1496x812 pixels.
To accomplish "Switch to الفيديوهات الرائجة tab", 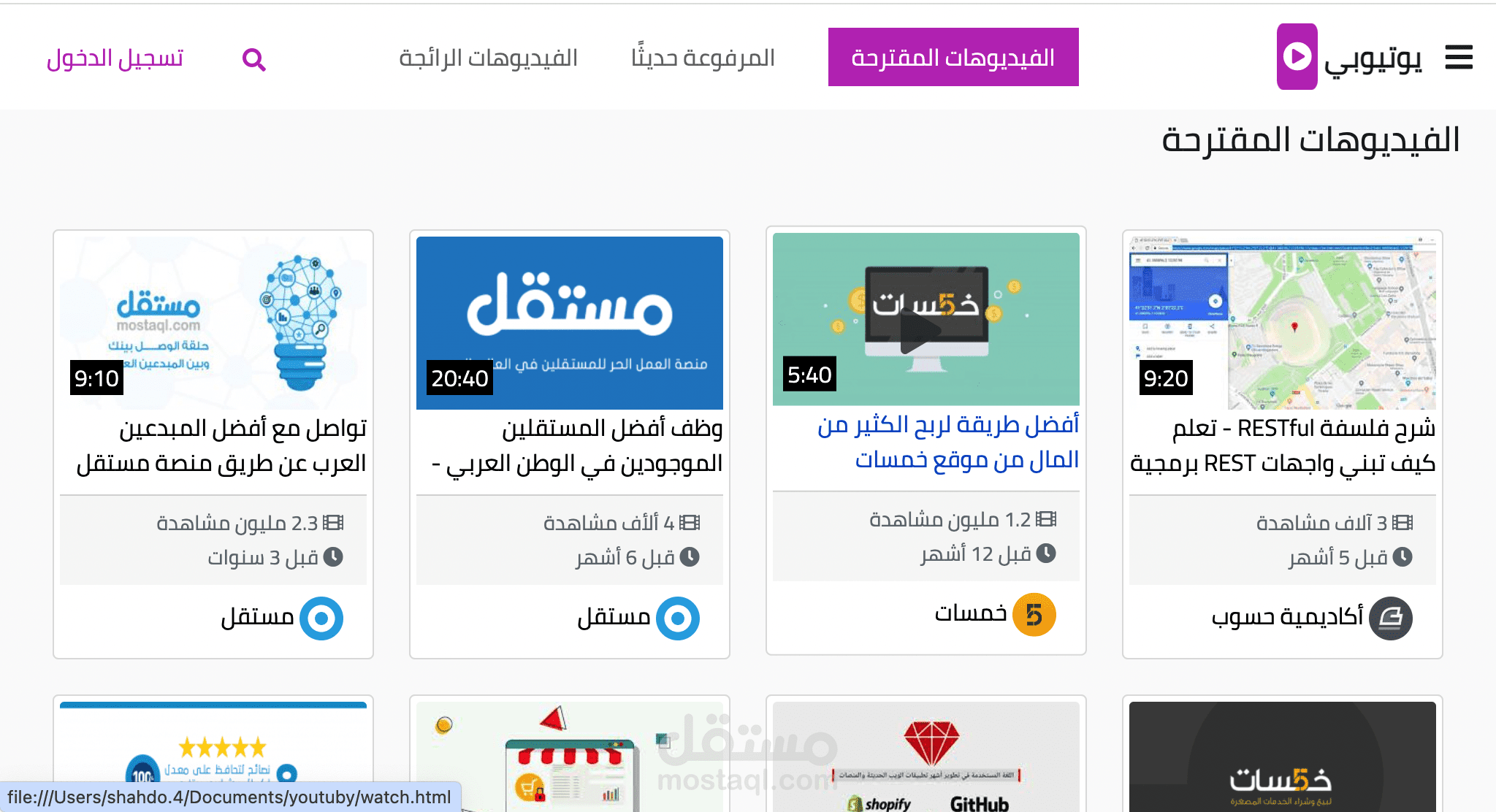I will pos(488,58).
